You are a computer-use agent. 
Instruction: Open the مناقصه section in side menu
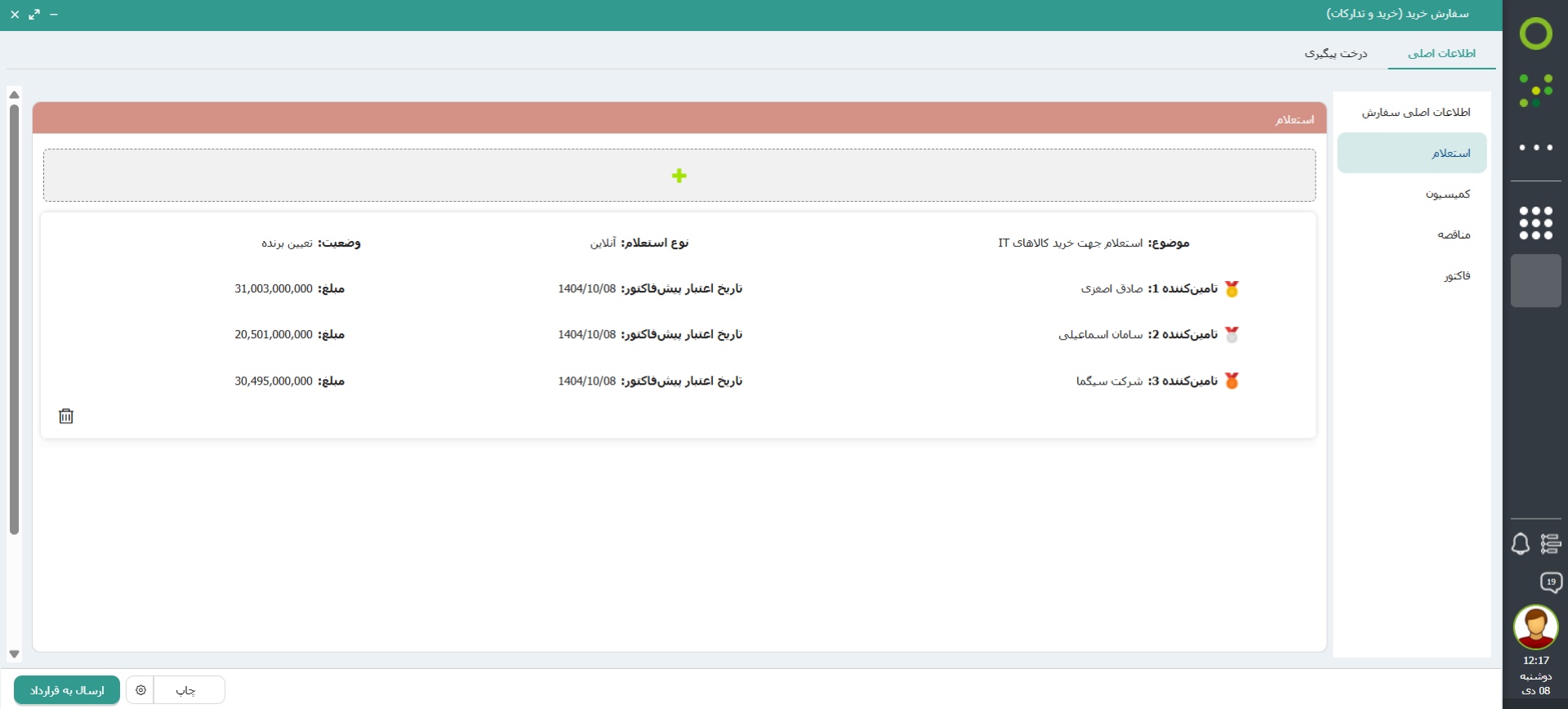[1453, 235]
